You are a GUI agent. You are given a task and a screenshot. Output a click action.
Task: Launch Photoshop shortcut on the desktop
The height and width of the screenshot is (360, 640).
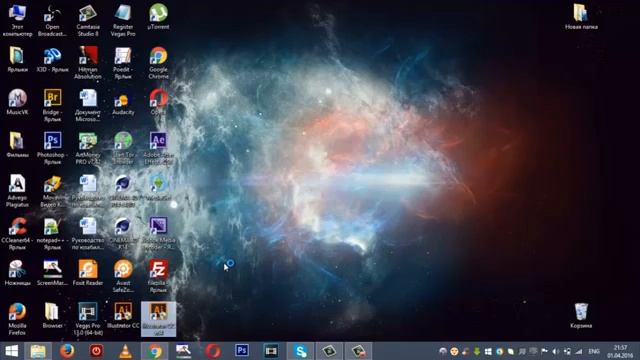52,148
